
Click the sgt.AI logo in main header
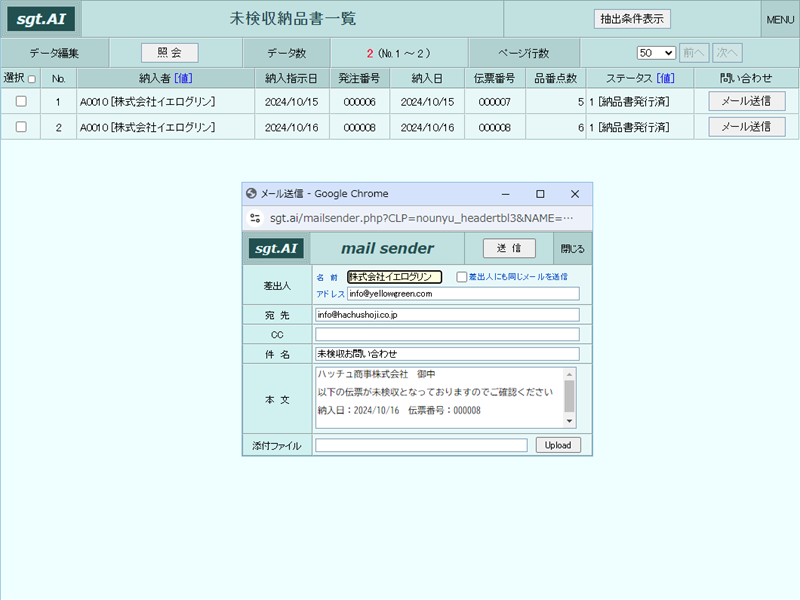[41, 19]
